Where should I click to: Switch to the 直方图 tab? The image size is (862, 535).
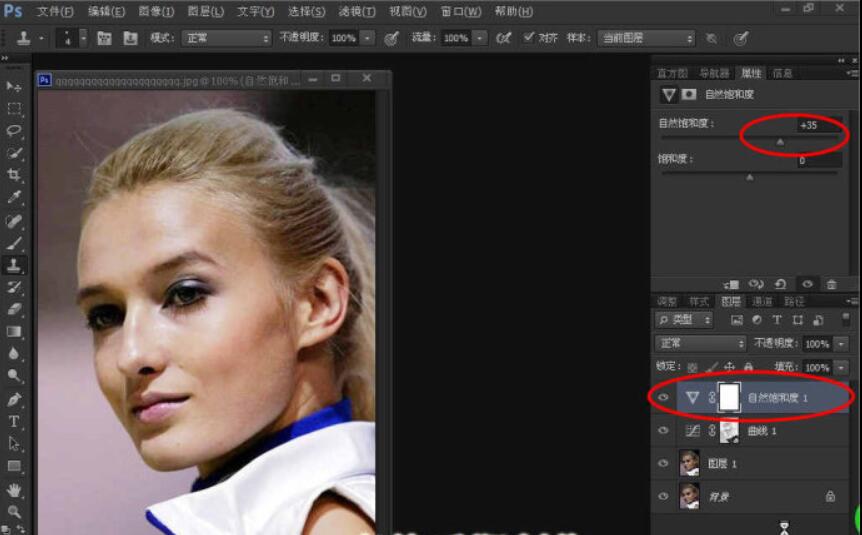point(672,73)
